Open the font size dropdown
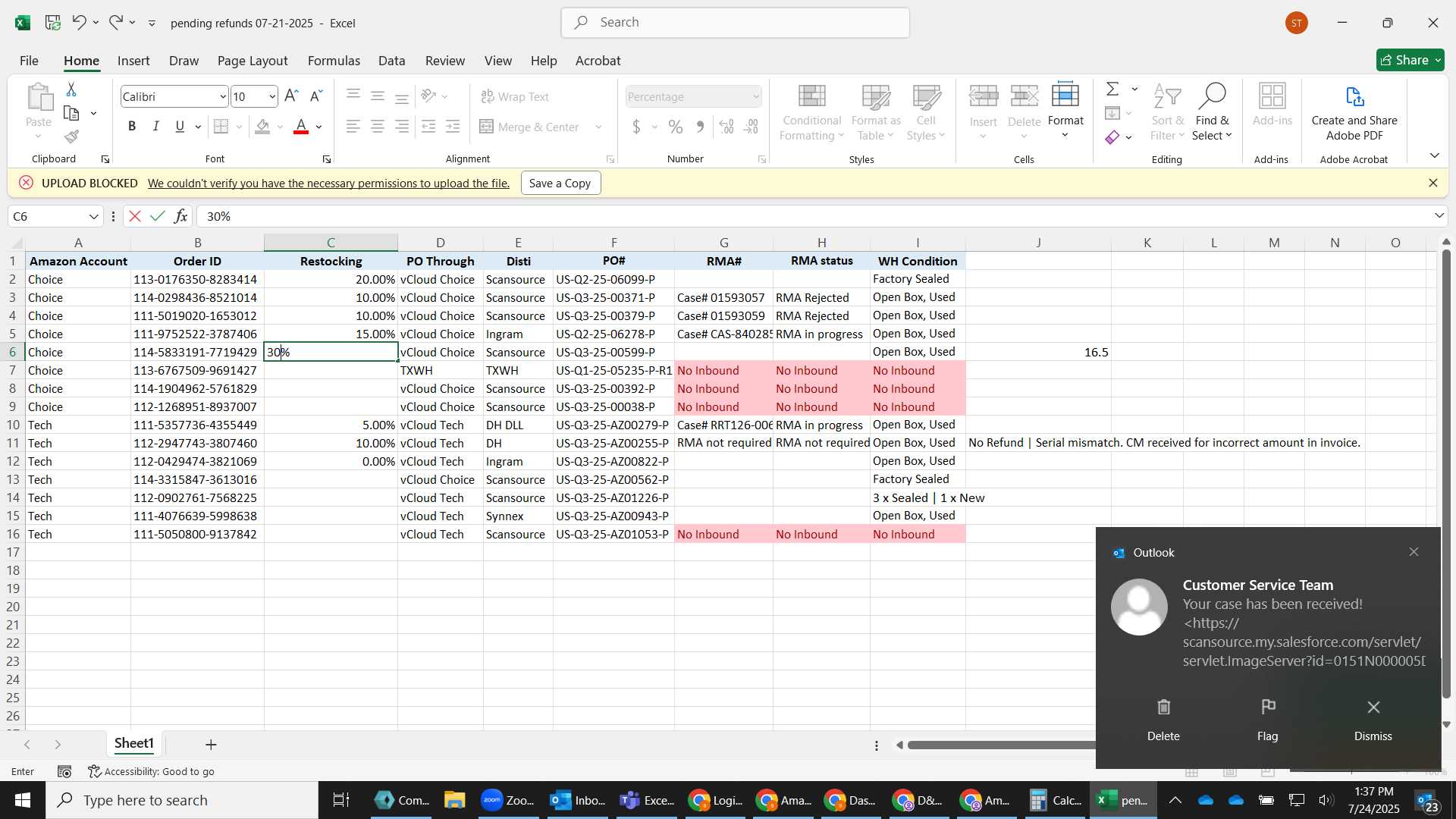1456x819 pixels. coord(272,96)
